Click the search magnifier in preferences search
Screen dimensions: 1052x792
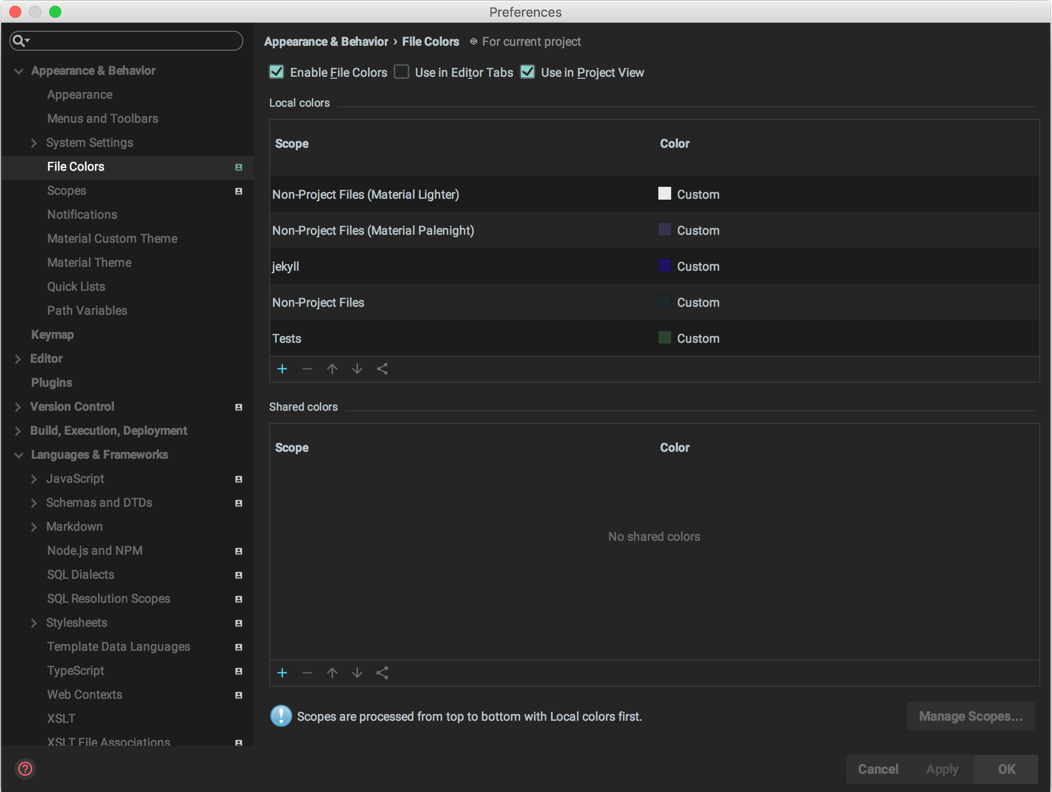21,40
